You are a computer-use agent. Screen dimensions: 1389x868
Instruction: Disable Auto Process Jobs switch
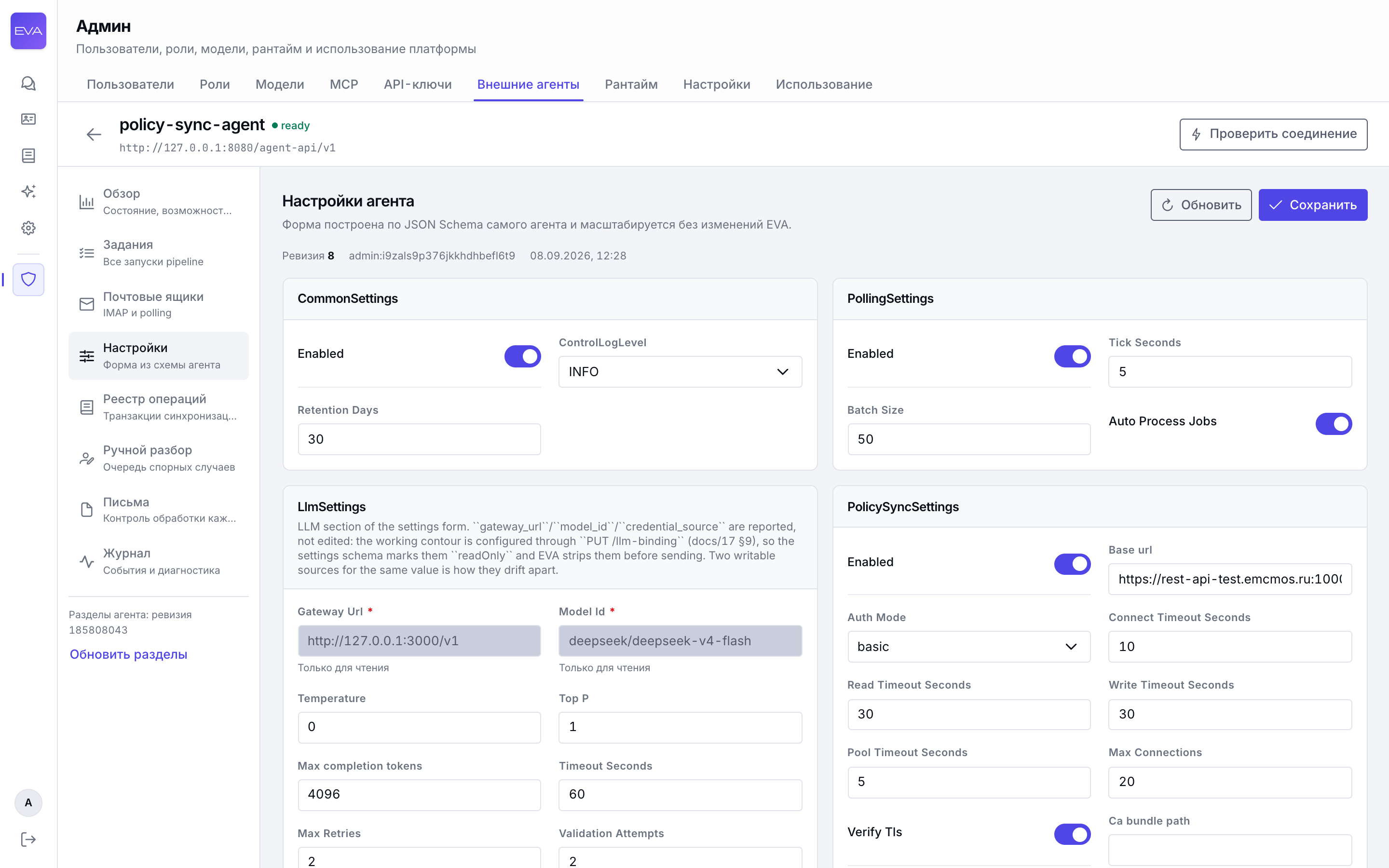(x=1334, y=424)
